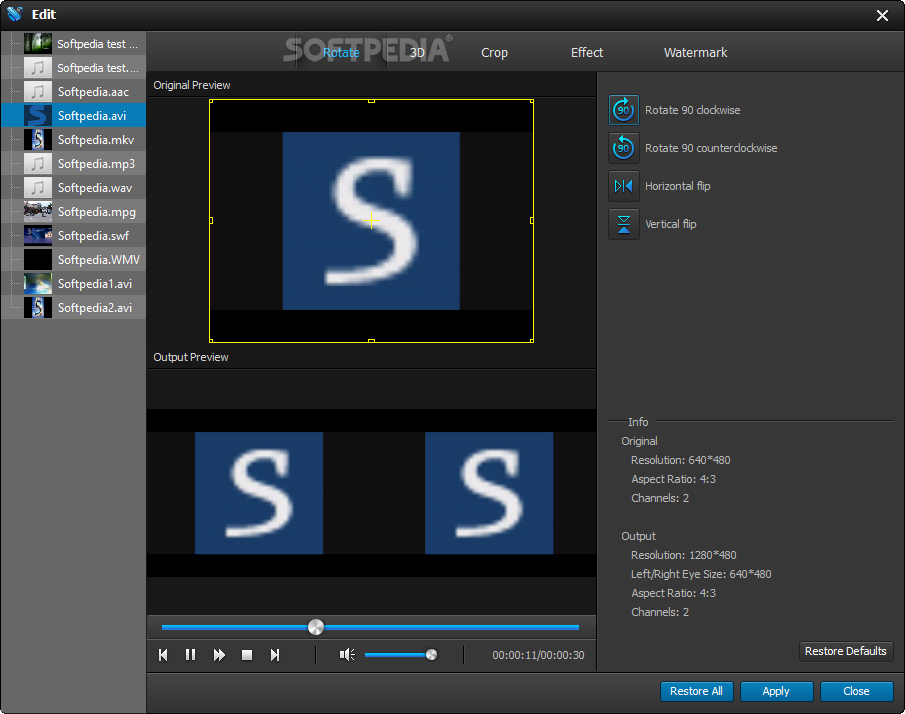Select Softpedia.wav in the file list

[x=73, y=188]
